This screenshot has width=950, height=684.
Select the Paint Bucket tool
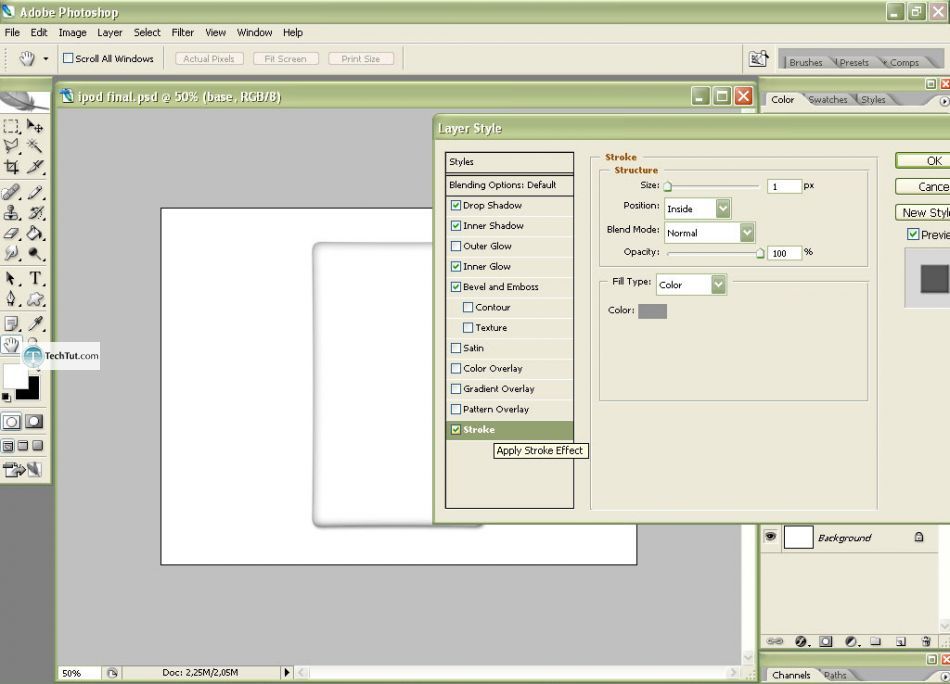point(35,233)
